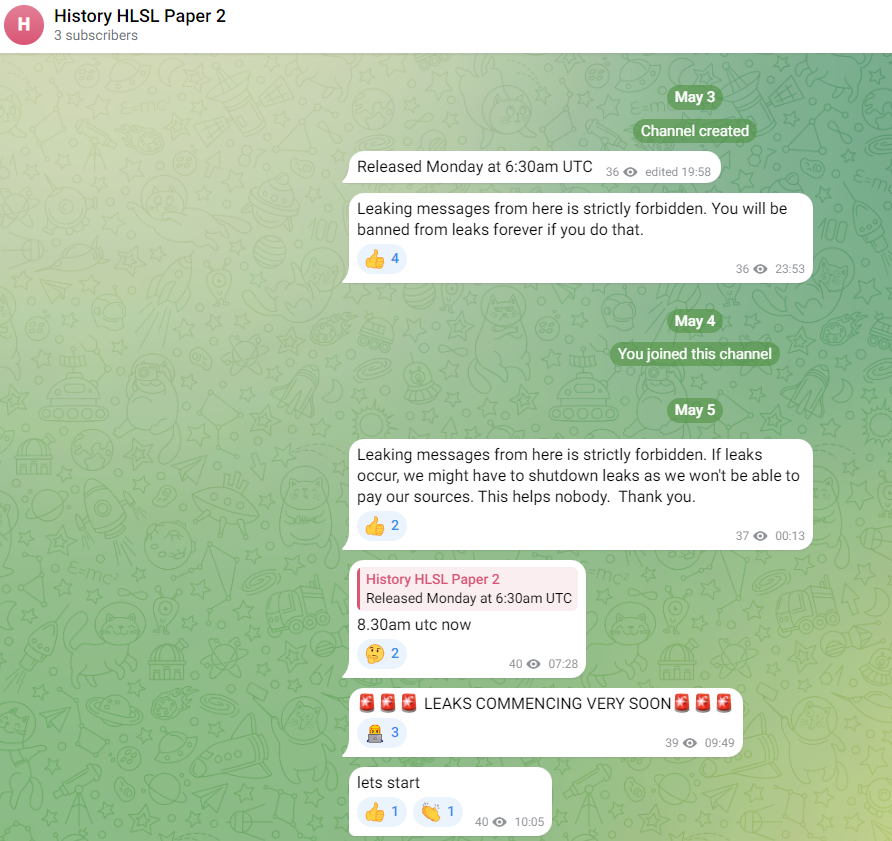Click the 23:53 timestamp
The height and width of the screenshot is (841, 892).
(x=790, y=269)
